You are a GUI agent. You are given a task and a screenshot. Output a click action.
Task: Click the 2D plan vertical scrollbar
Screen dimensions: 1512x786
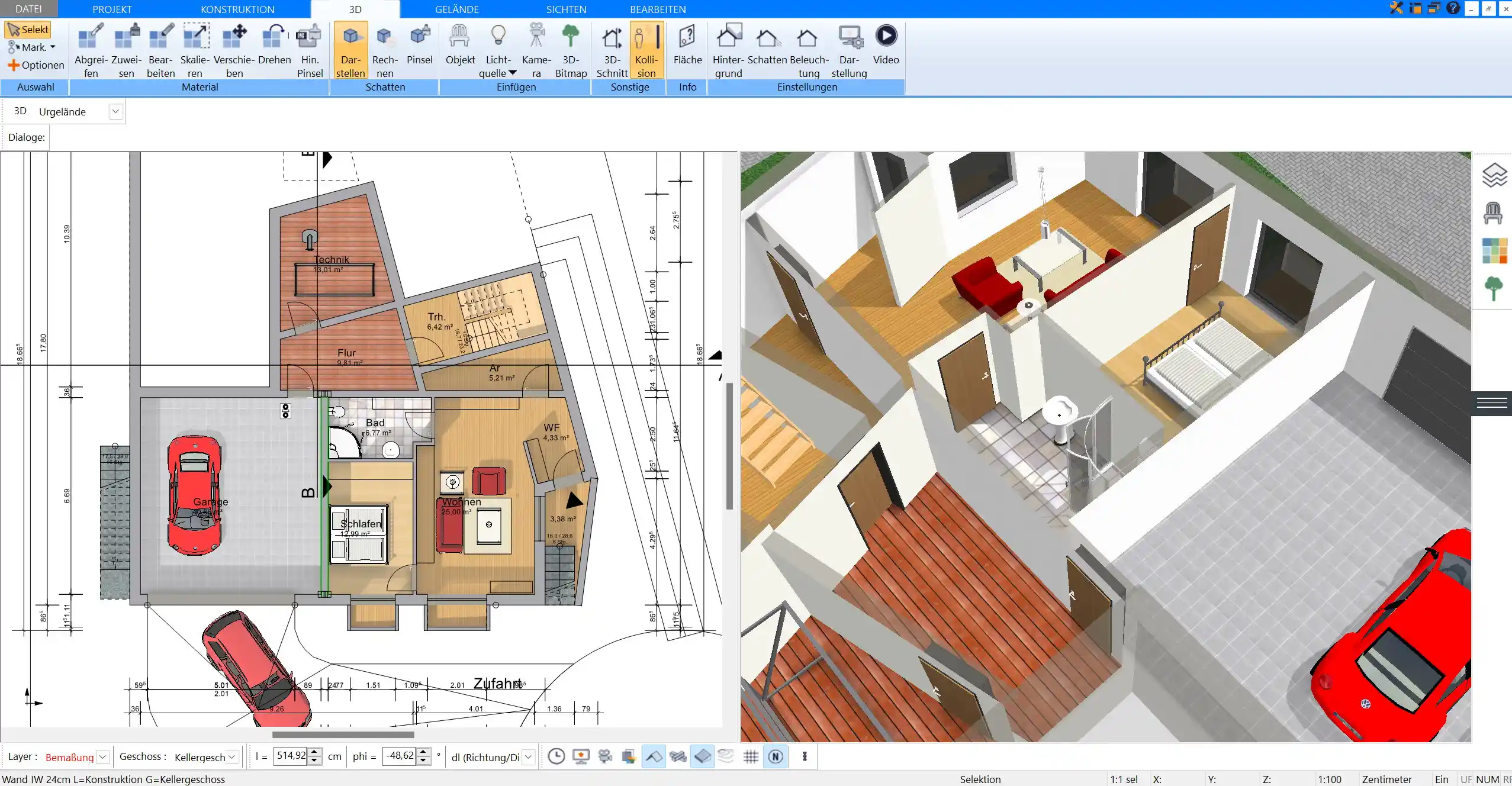[x=729, y=446]
